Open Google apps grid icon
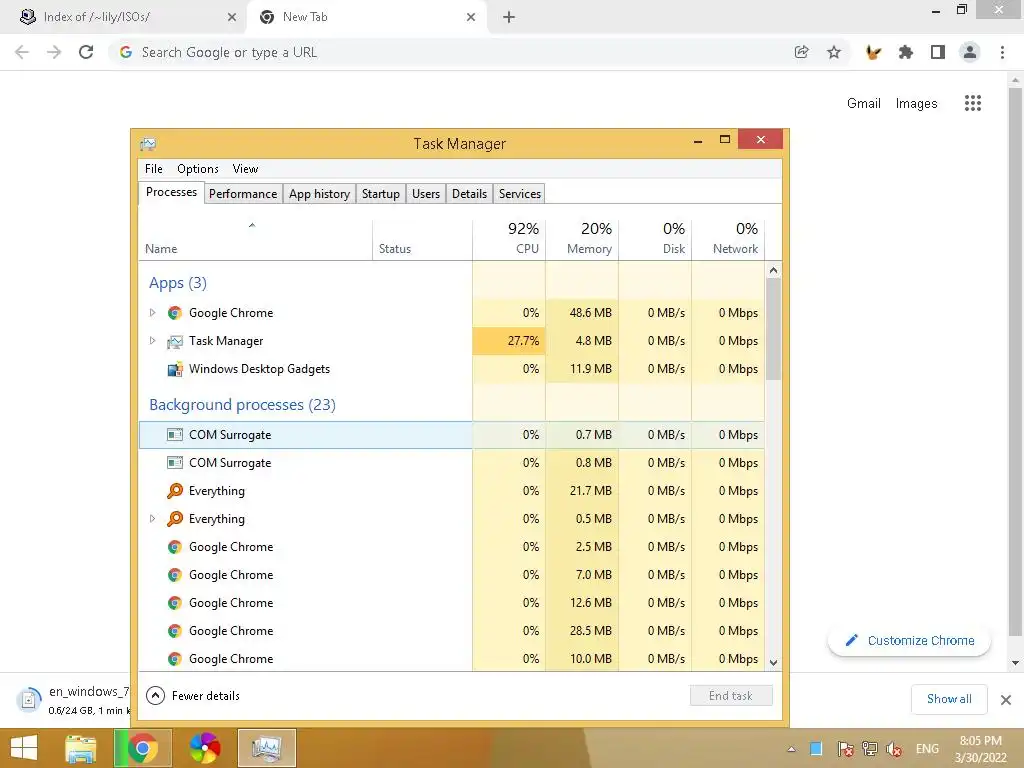 (x=973, y=103)
